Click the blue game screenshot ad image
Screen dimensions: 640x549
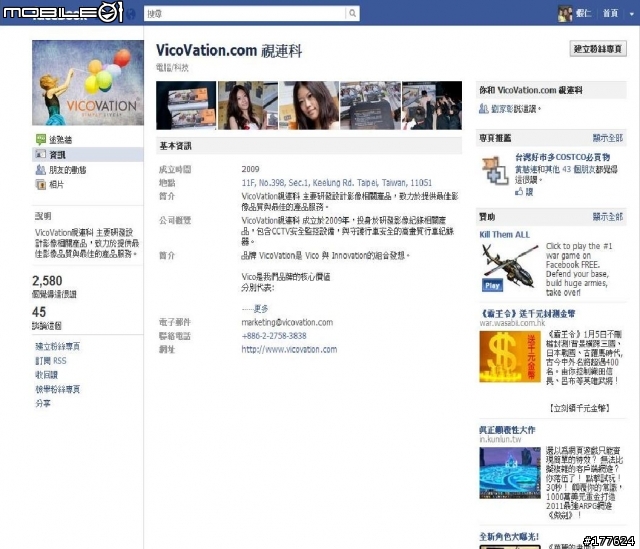pos(510,473)
